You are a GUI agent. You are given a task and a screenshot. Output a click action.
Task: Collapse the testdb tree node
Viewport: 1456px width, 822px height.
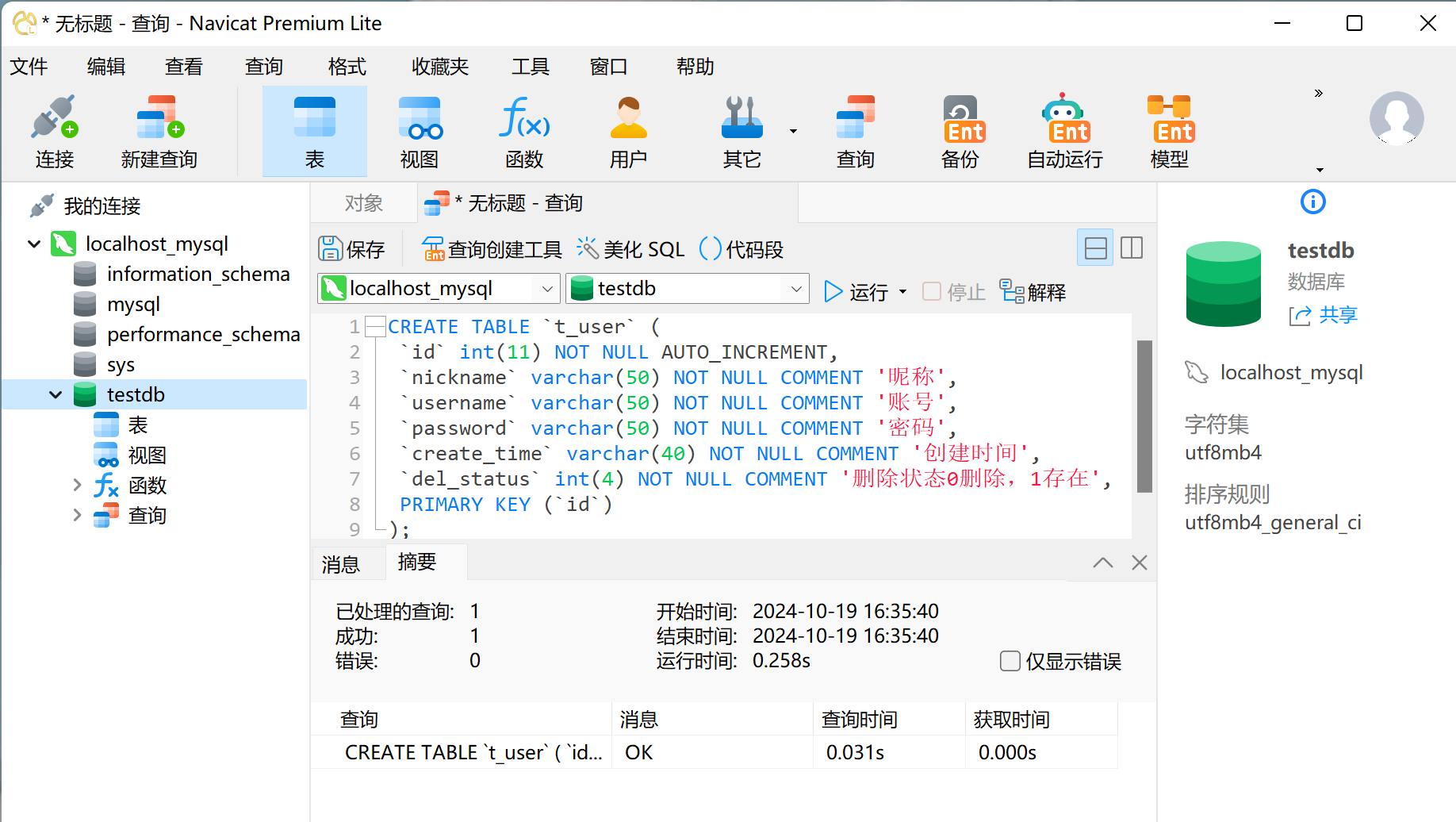(x=56, y=394)
